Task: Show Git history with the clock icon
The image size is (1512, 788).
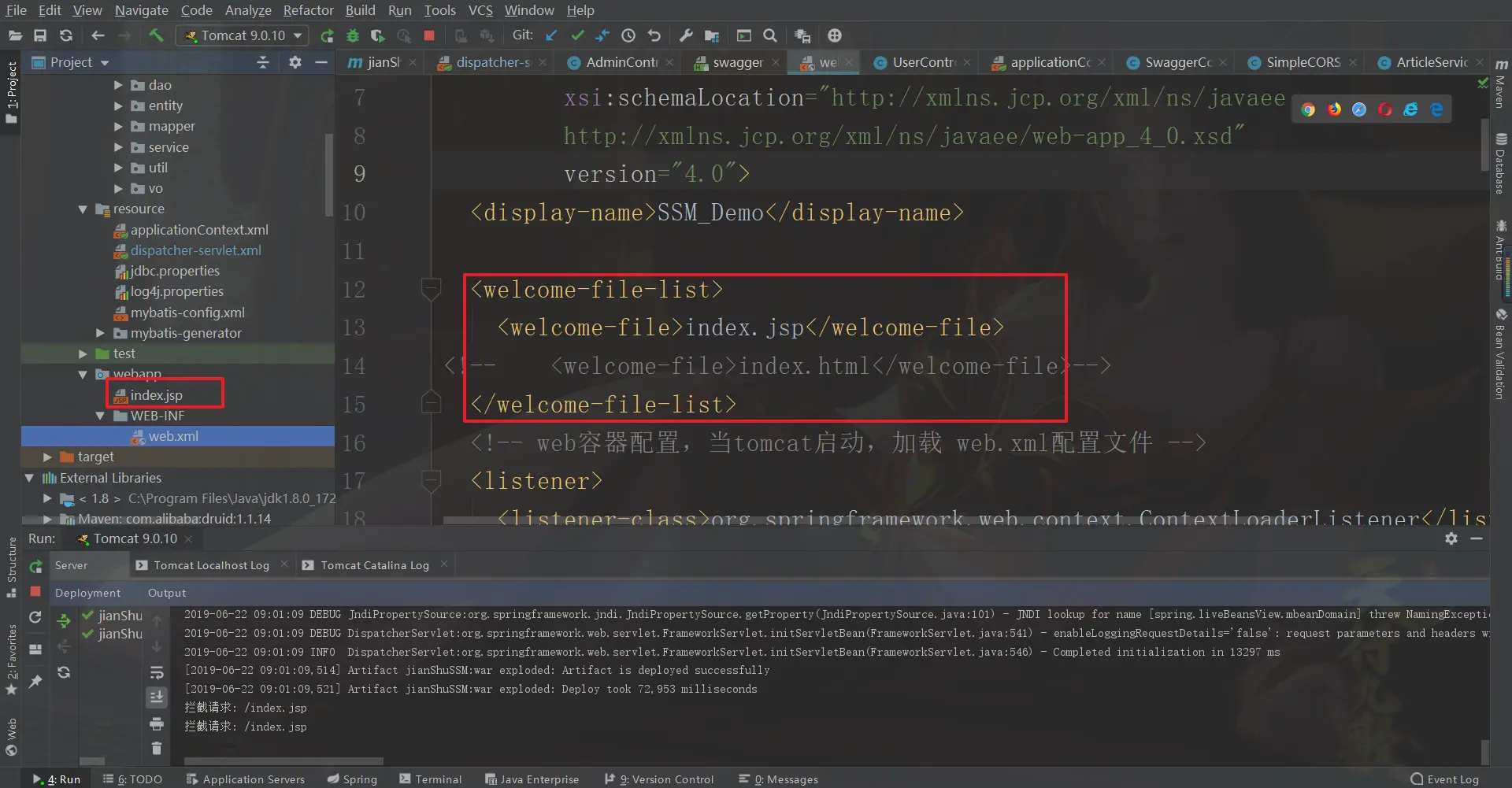Action: (x=628, y=35)
